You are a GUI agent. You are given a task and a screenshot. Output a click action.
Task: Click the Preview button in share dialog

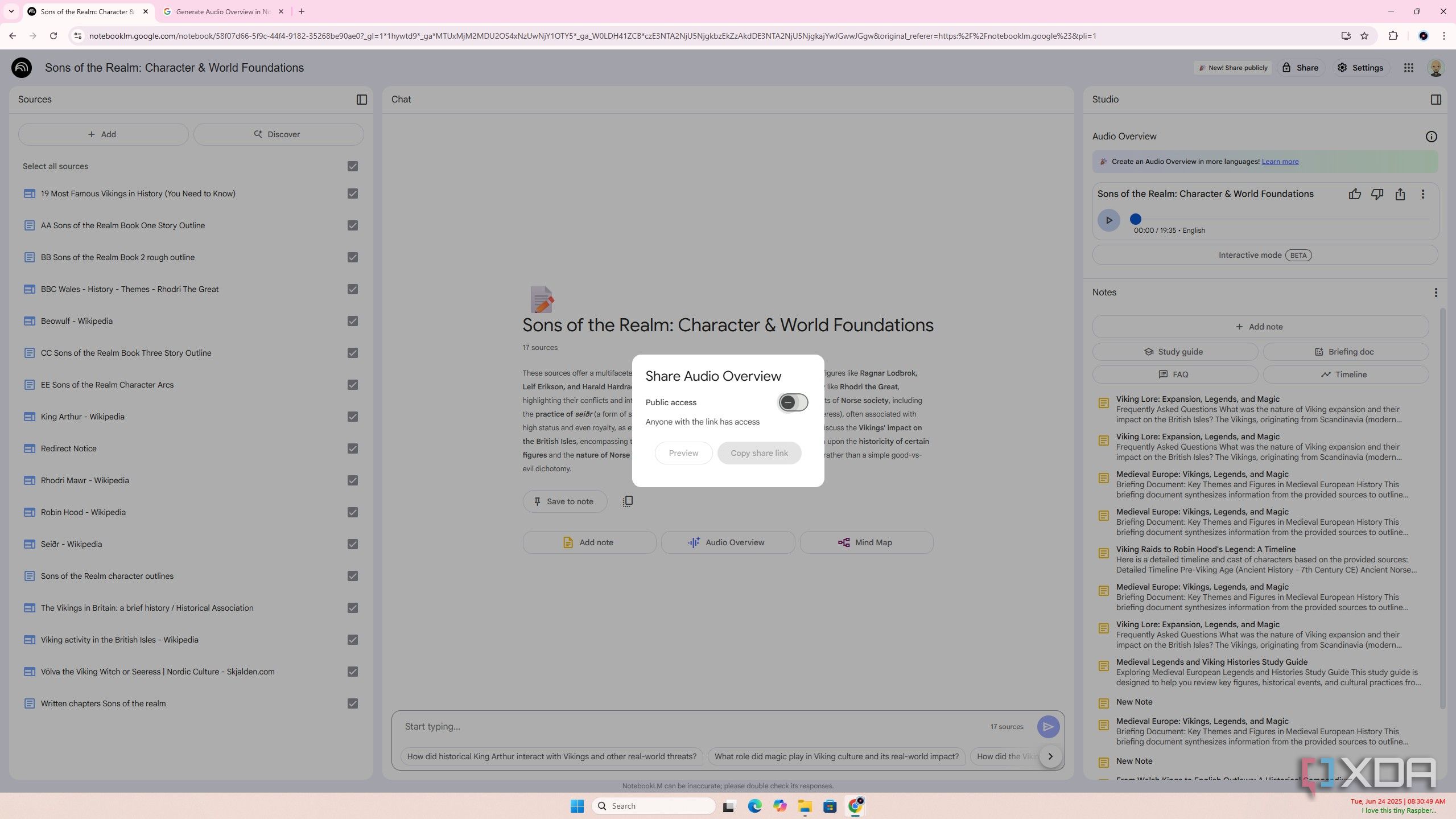[x=683, y=453]
